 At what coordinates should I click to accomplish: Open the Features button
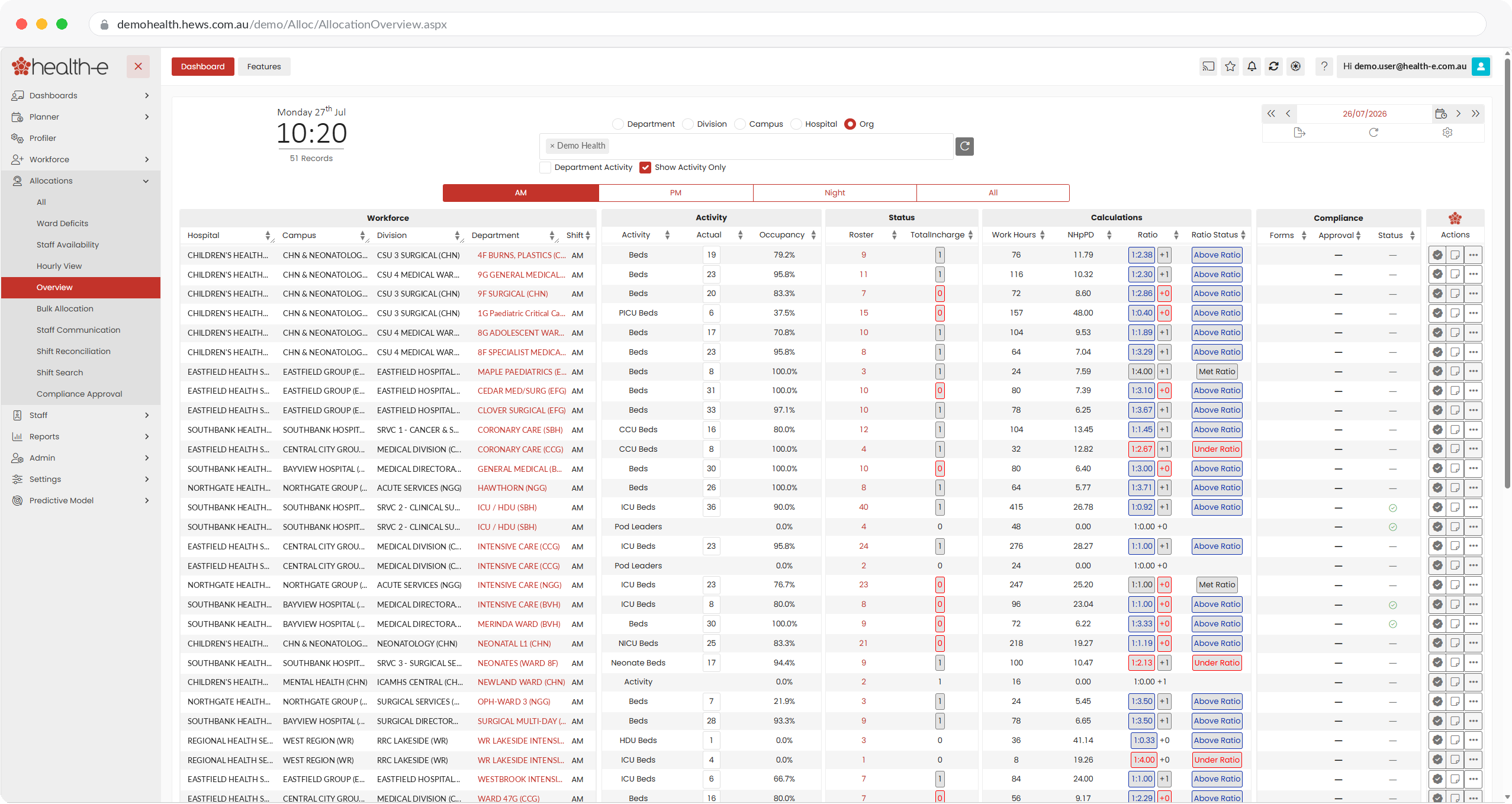pyautogui.click(x=264, y=66)
